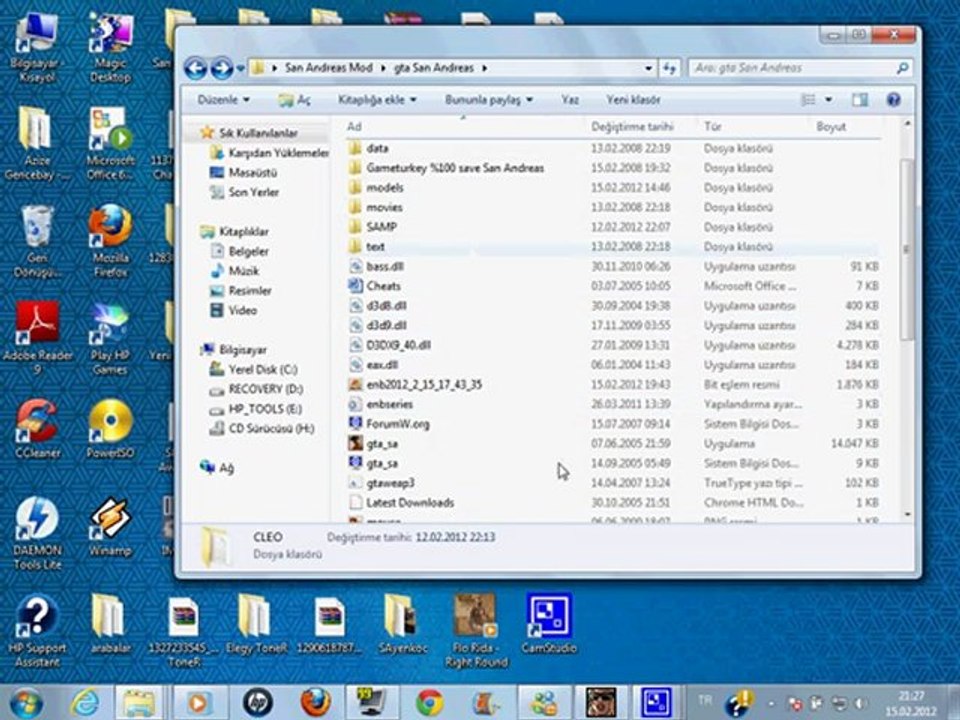The height and width of the screenshot is (720, 960).
Task: Open PowerISO desktop shortcut
Action: tap(110, 430)
